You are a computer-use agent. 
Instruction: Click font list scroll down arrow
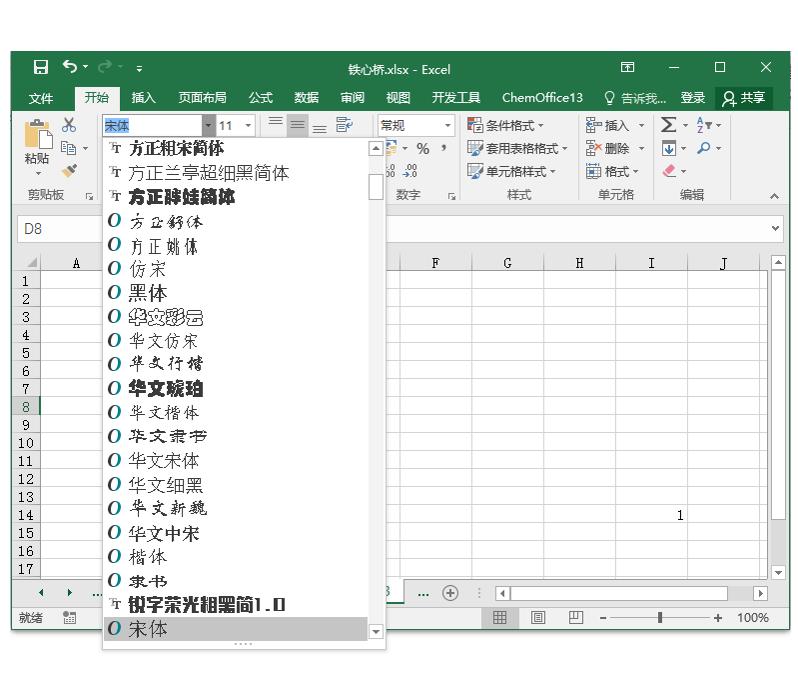click(x=376, y=632)
